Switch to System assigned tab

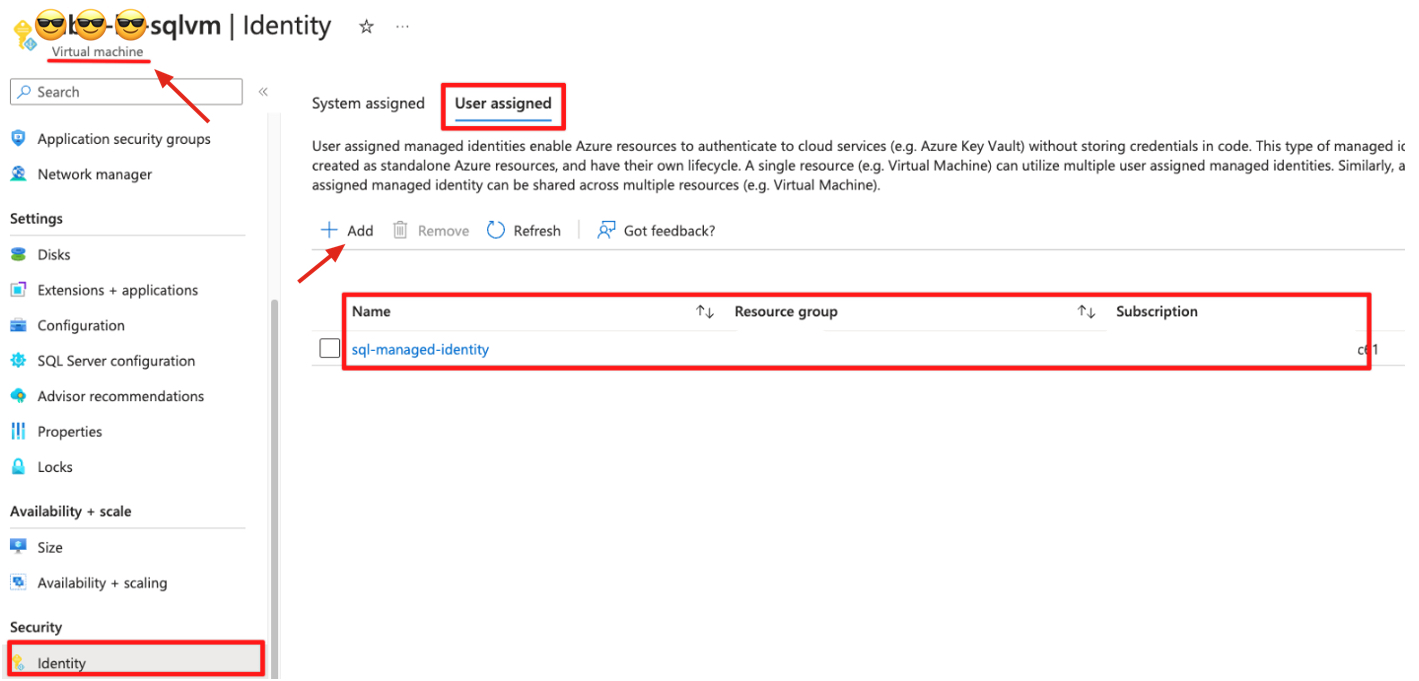368,103
